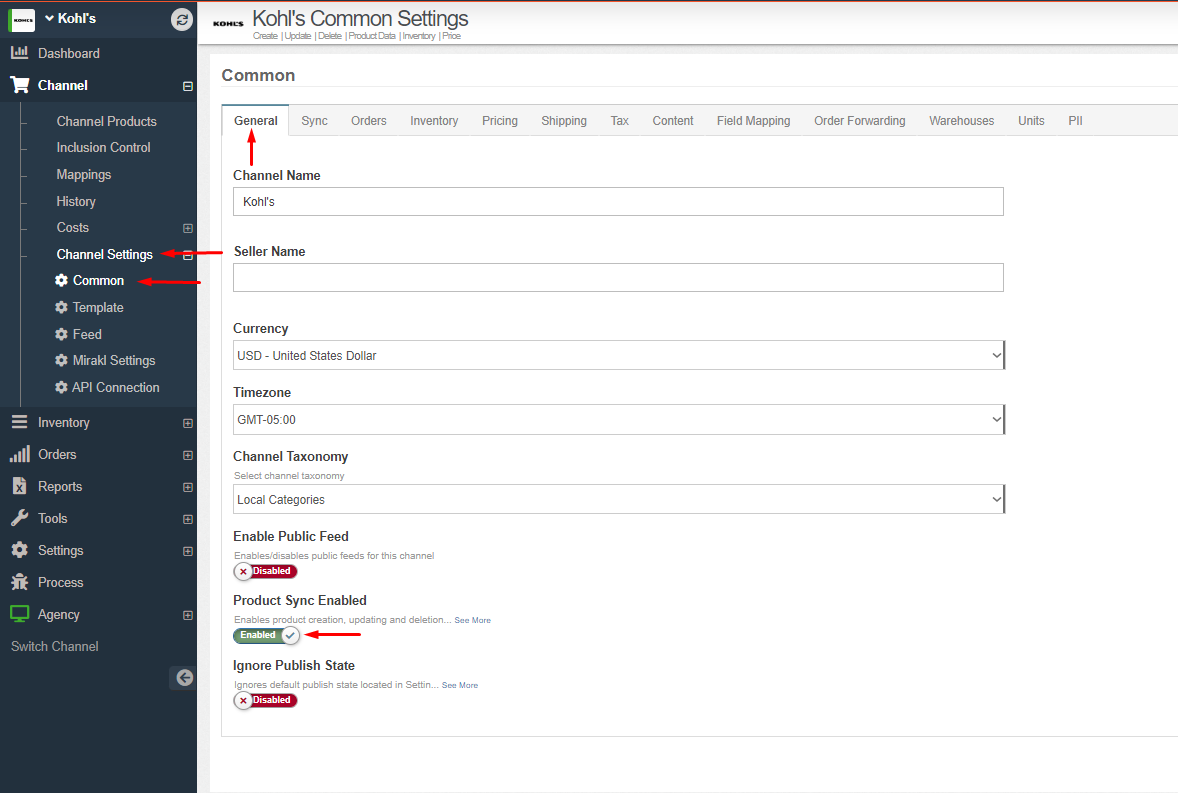
Task: Click the Kohl's logo beside page title
Action: (x=228, y=23)
